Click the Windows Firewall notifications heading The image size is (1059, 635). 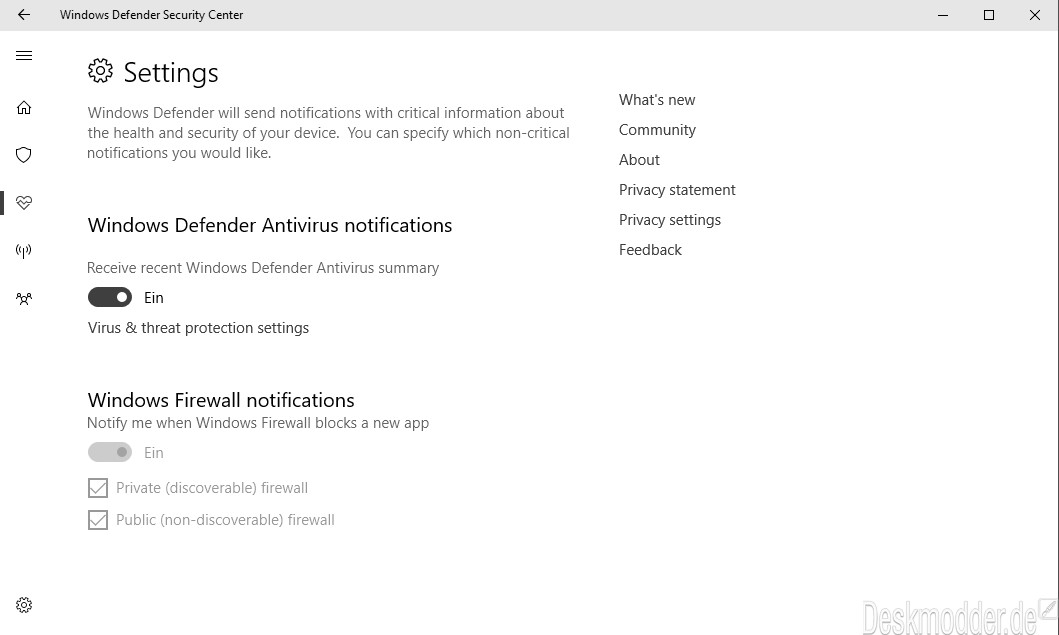pos(221,400)
